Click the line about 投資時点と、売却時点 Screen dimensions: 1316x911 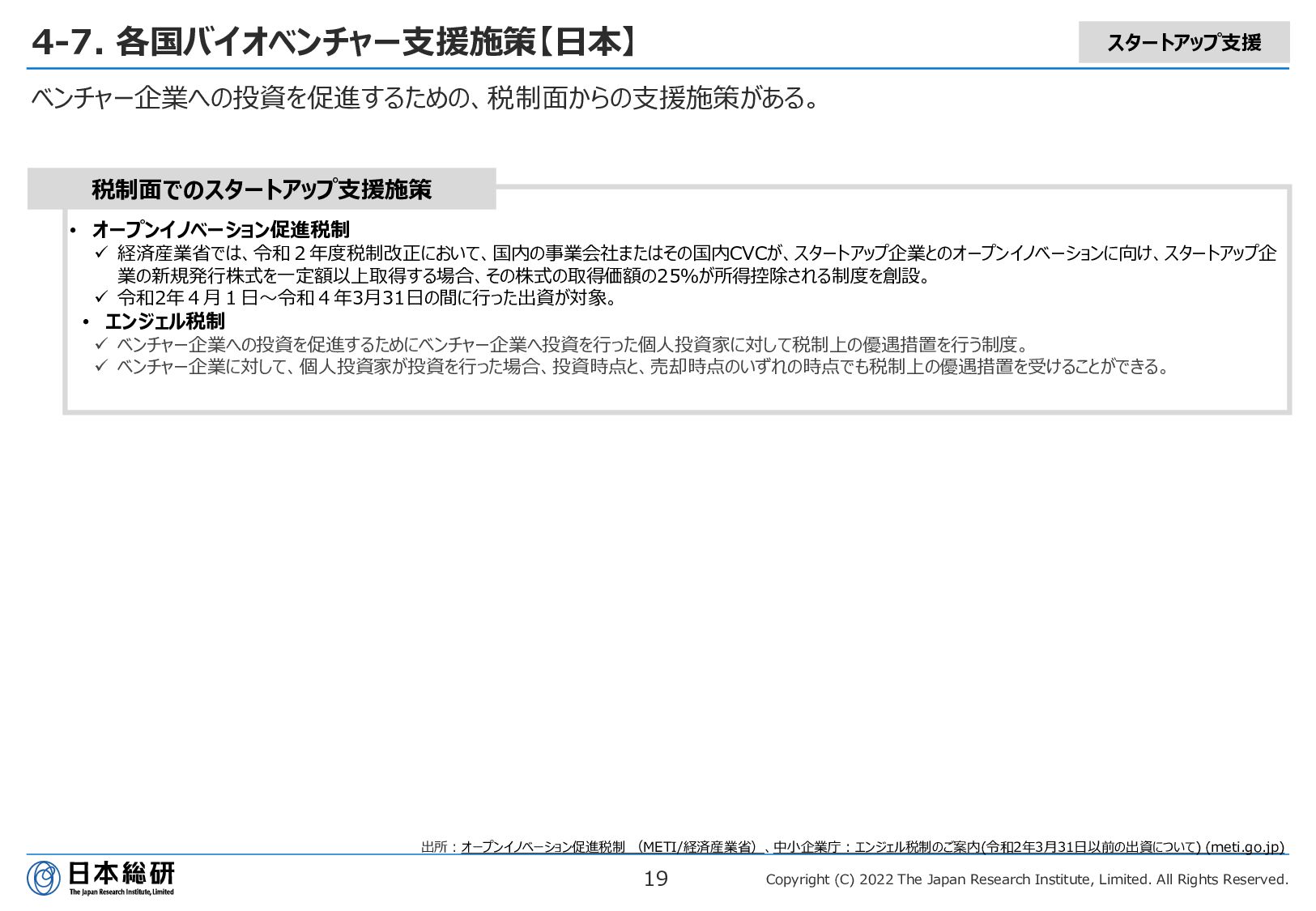coord(644,367)
